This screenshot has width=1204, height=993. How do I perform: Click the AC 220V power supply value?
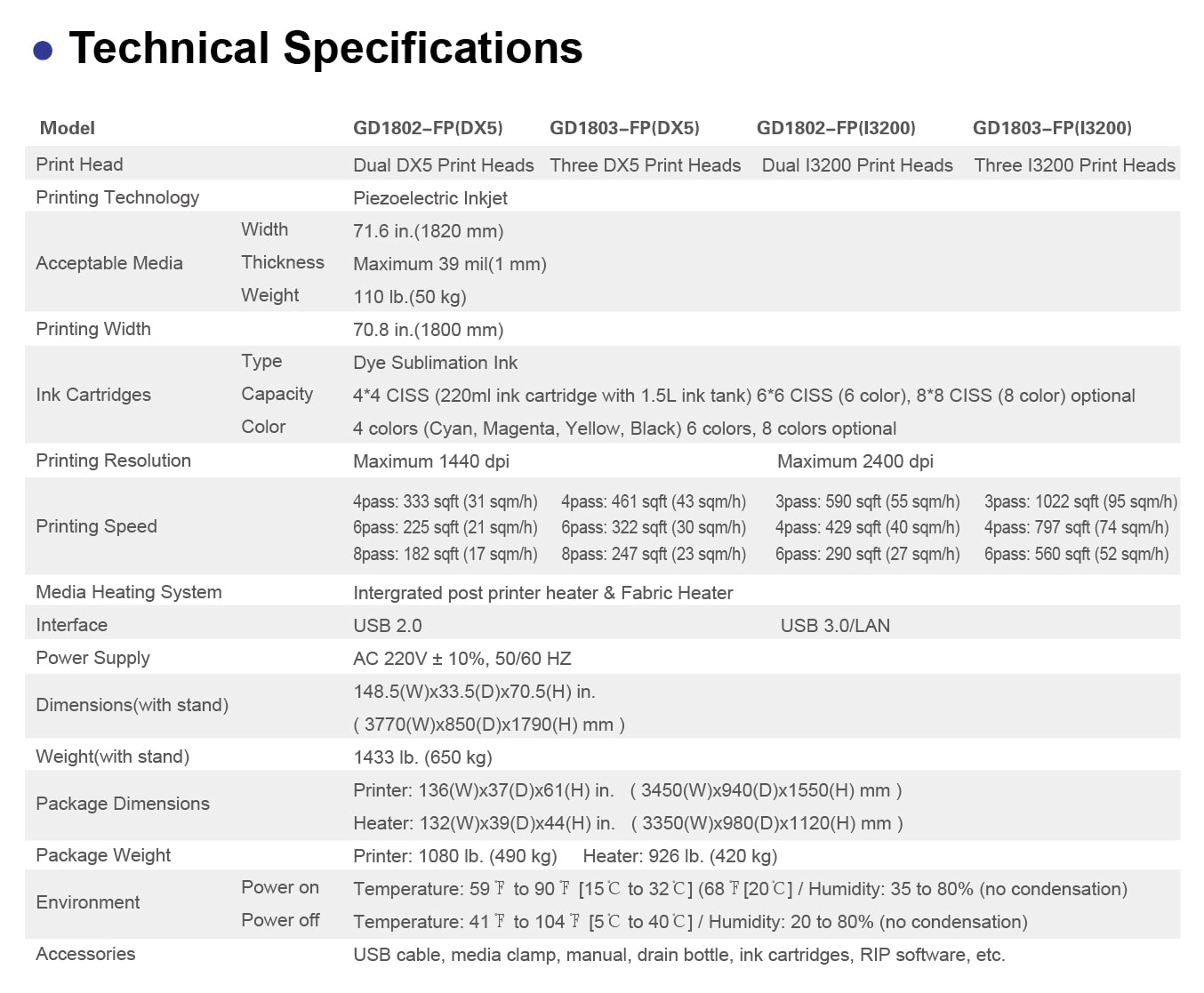462,659
